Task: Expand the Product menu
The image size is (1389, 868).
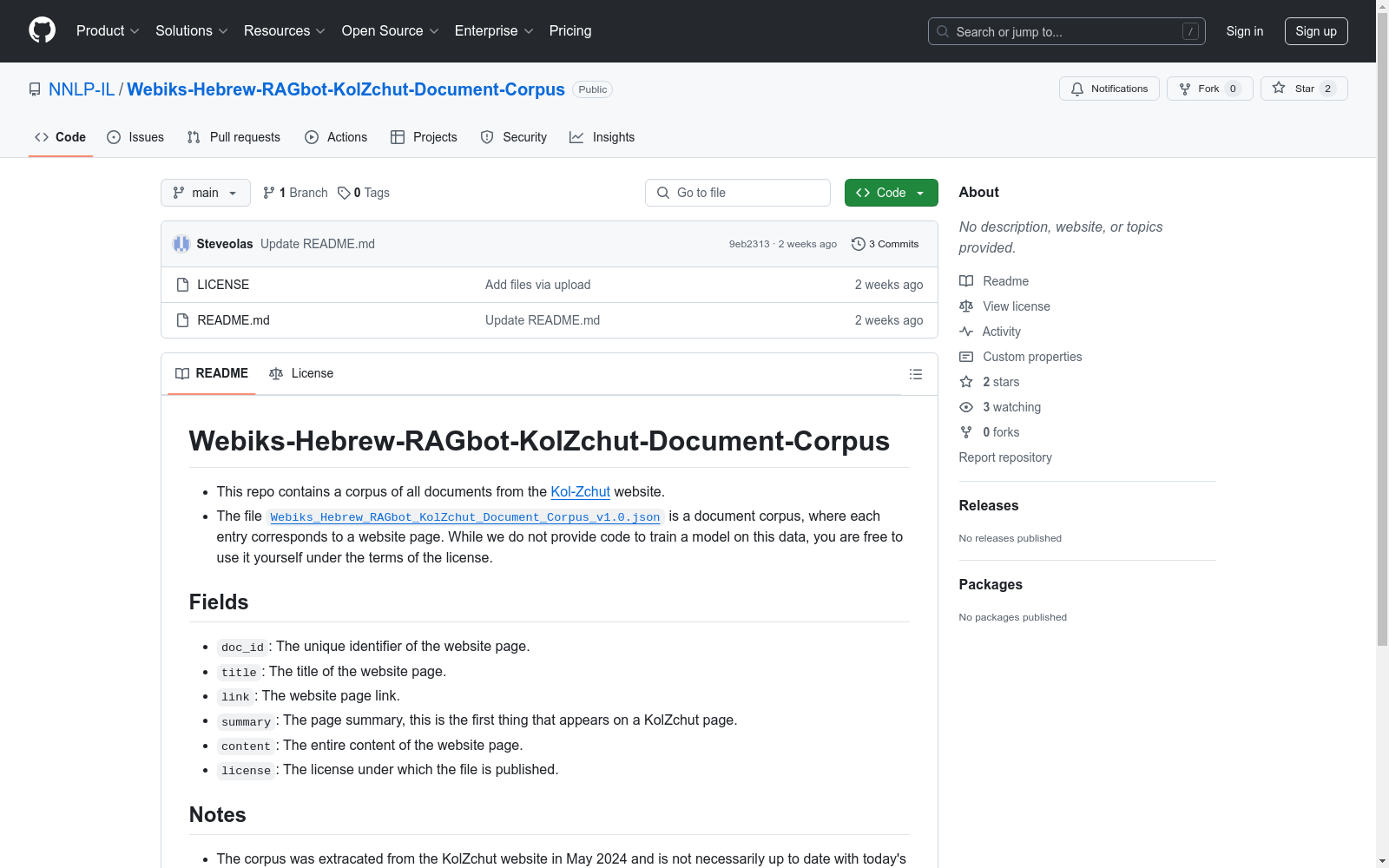Action: 108,31
